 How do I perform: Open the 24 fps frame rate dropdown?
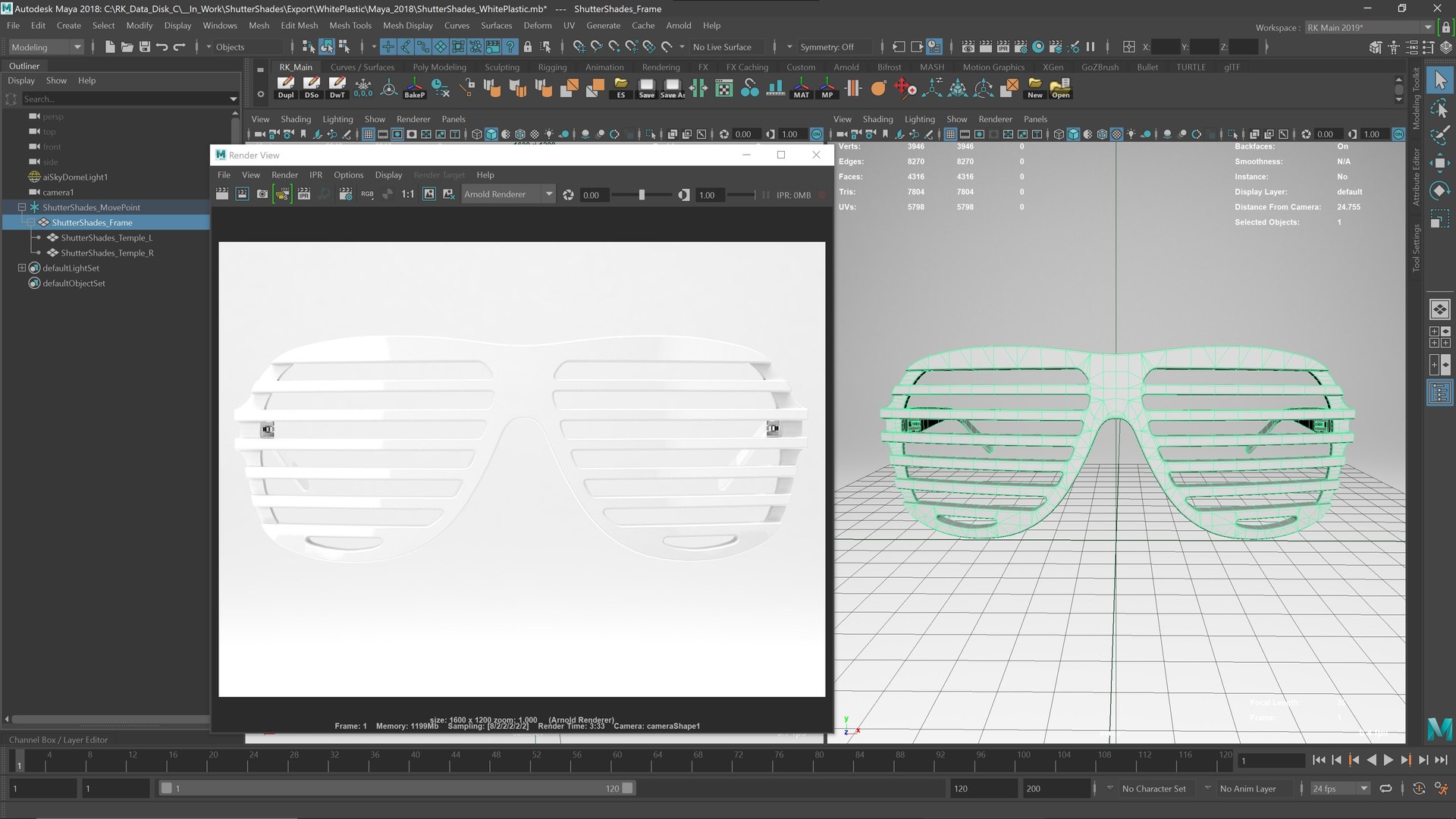coord(1340,789)
